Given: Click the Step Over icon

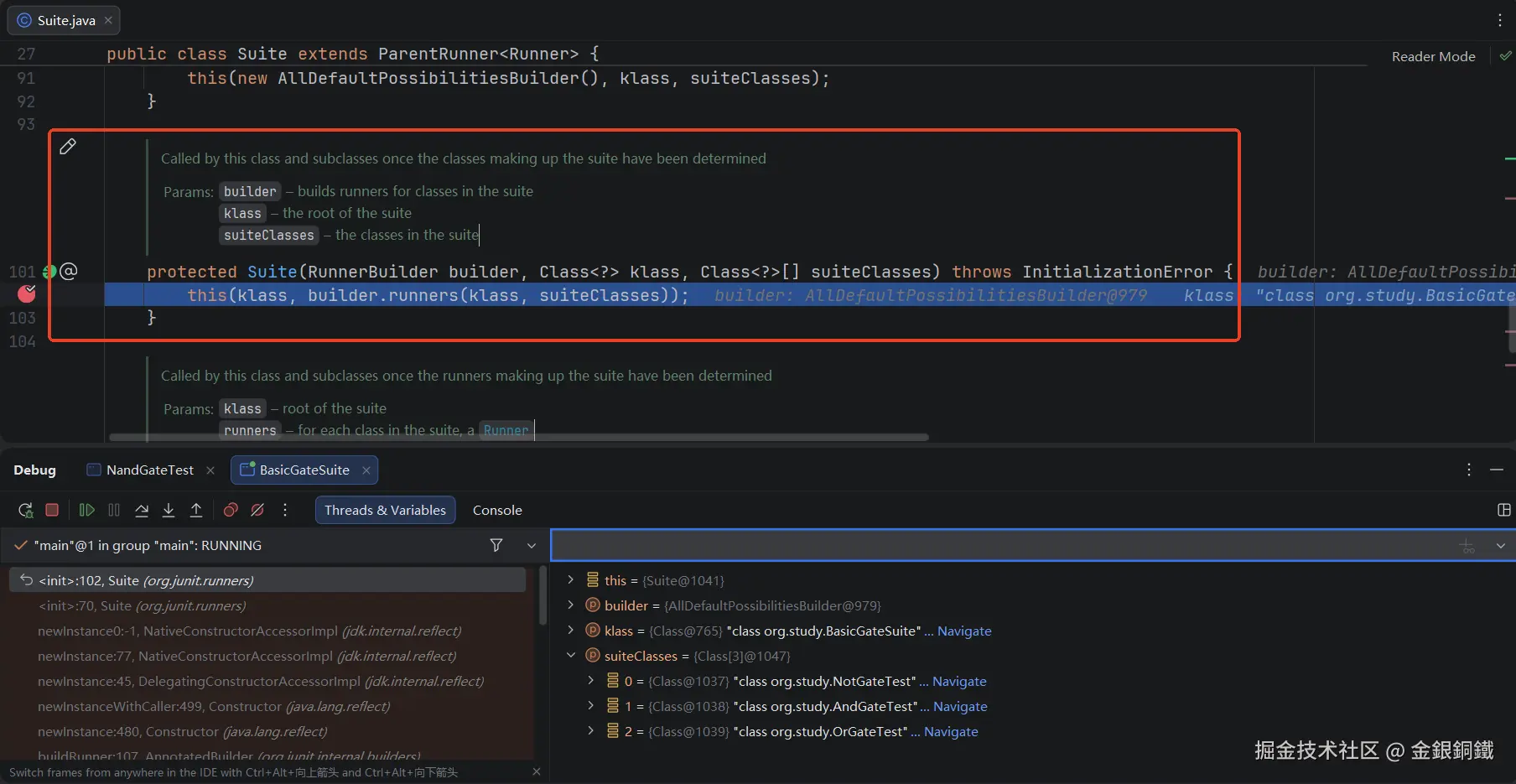Looking at the screenshot, I should 142,510.
